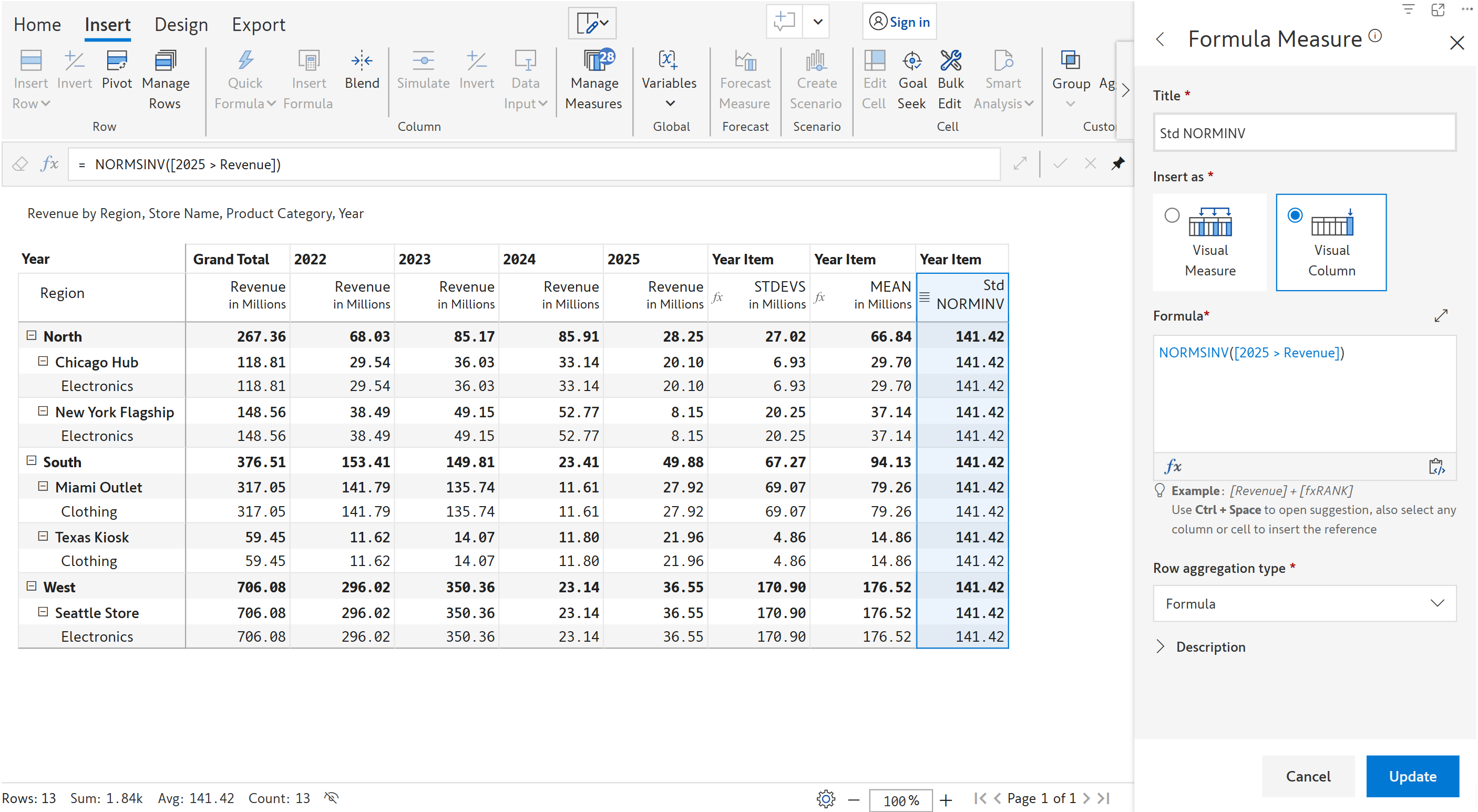
Task: Select Visual Column radio option
Action: 1295,215
